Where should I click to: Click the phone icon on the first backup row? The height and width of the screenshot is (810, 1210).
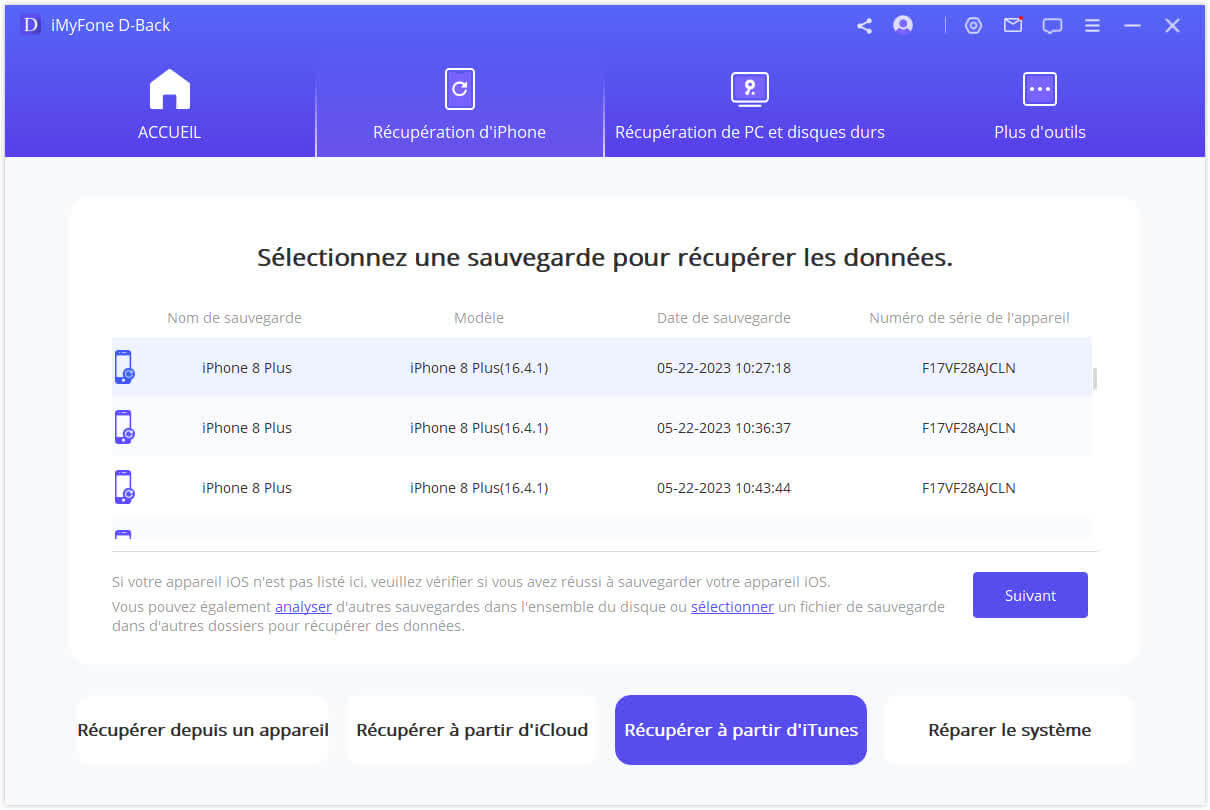[123, 367]
